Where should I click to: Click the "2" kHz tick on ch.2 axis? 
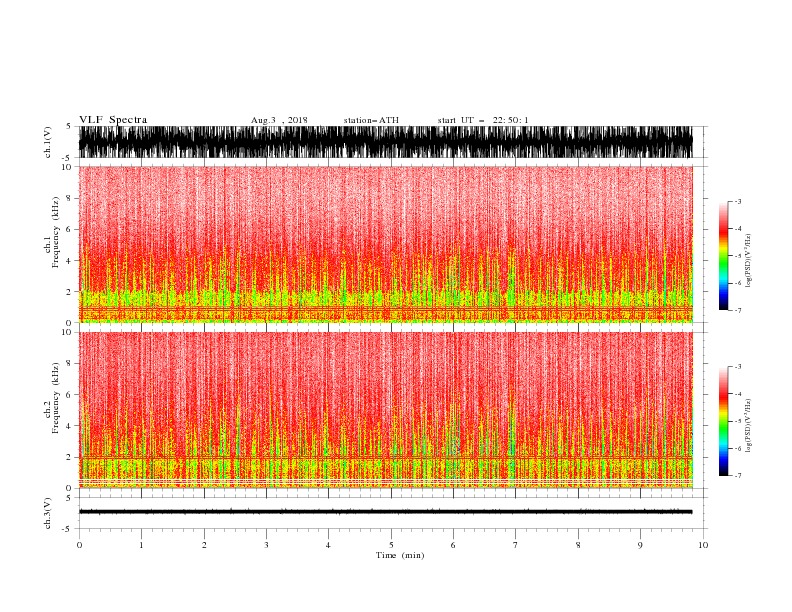coord(69,457)
